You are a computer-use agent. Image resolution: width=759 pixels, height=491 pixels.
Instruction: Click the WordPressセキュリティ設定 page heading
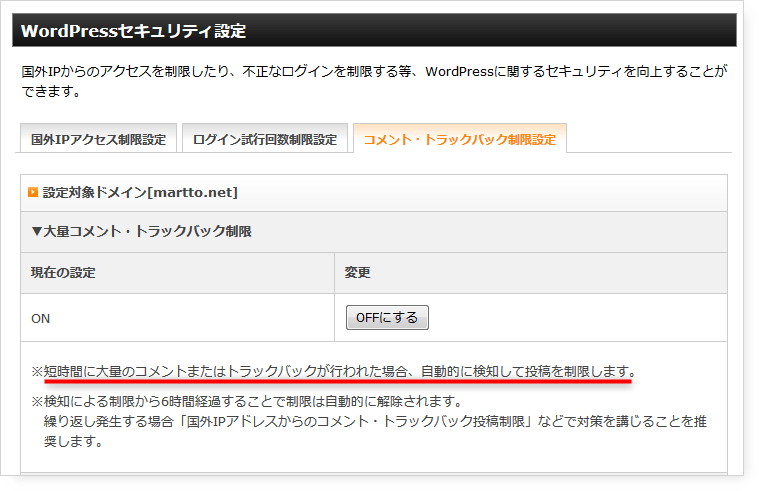coord(133,31)
